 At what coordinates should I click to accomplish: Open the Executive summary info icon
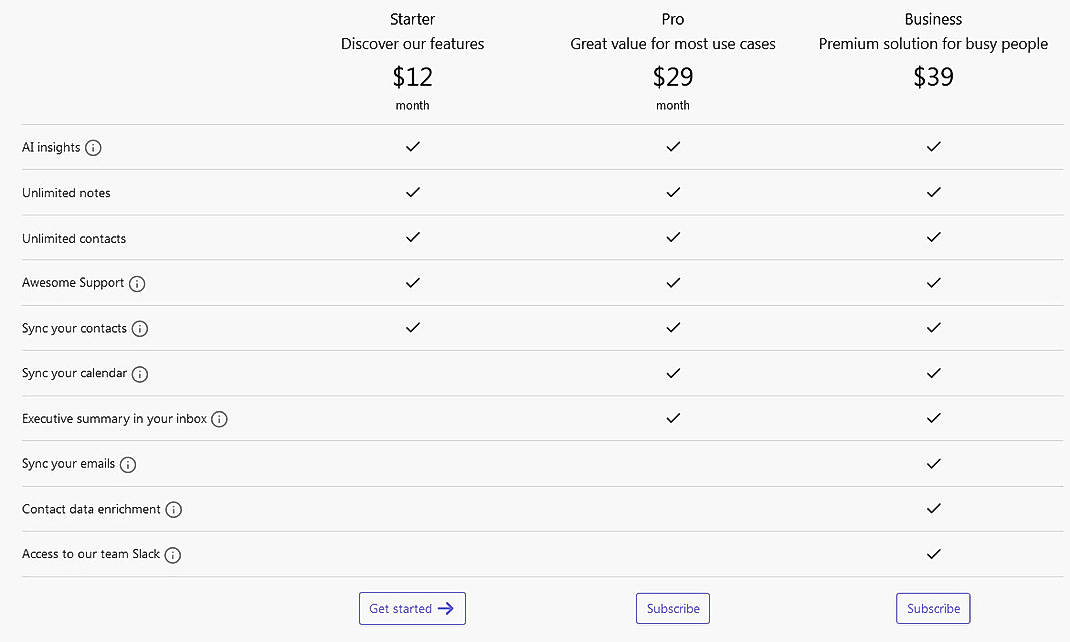click(219, 419)
